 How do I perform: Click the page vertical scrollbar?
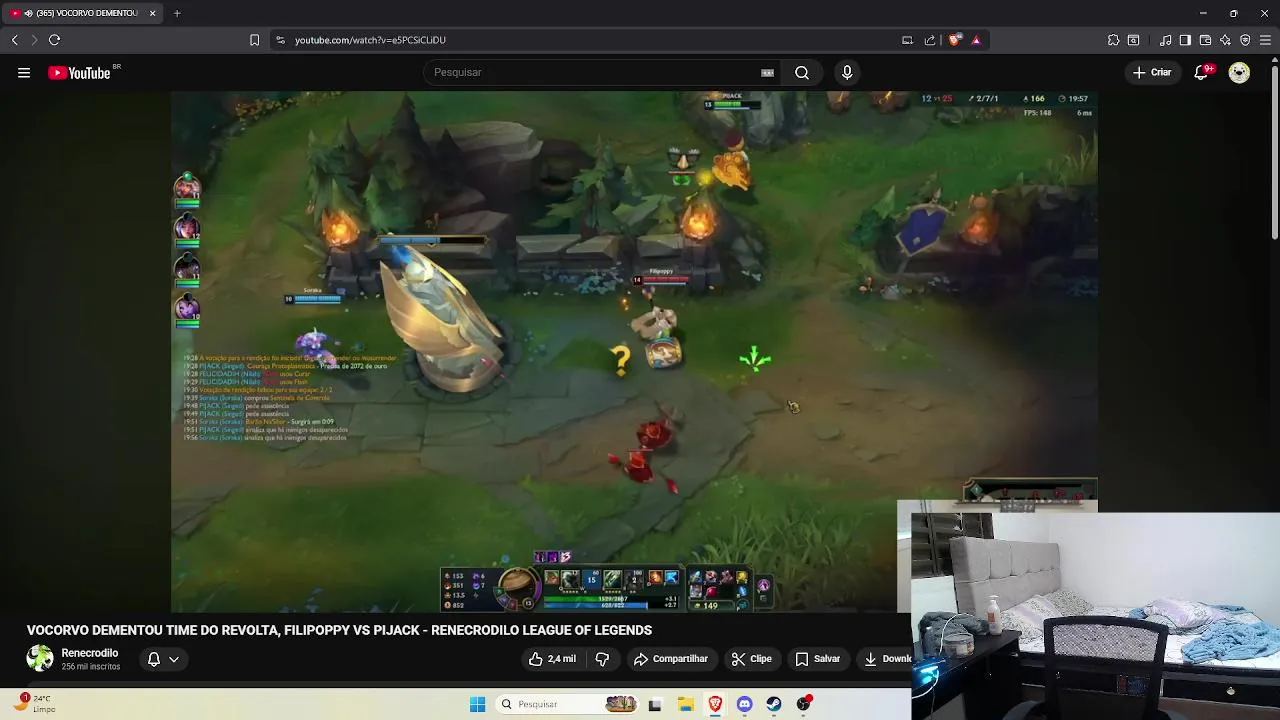[1275, 150]
